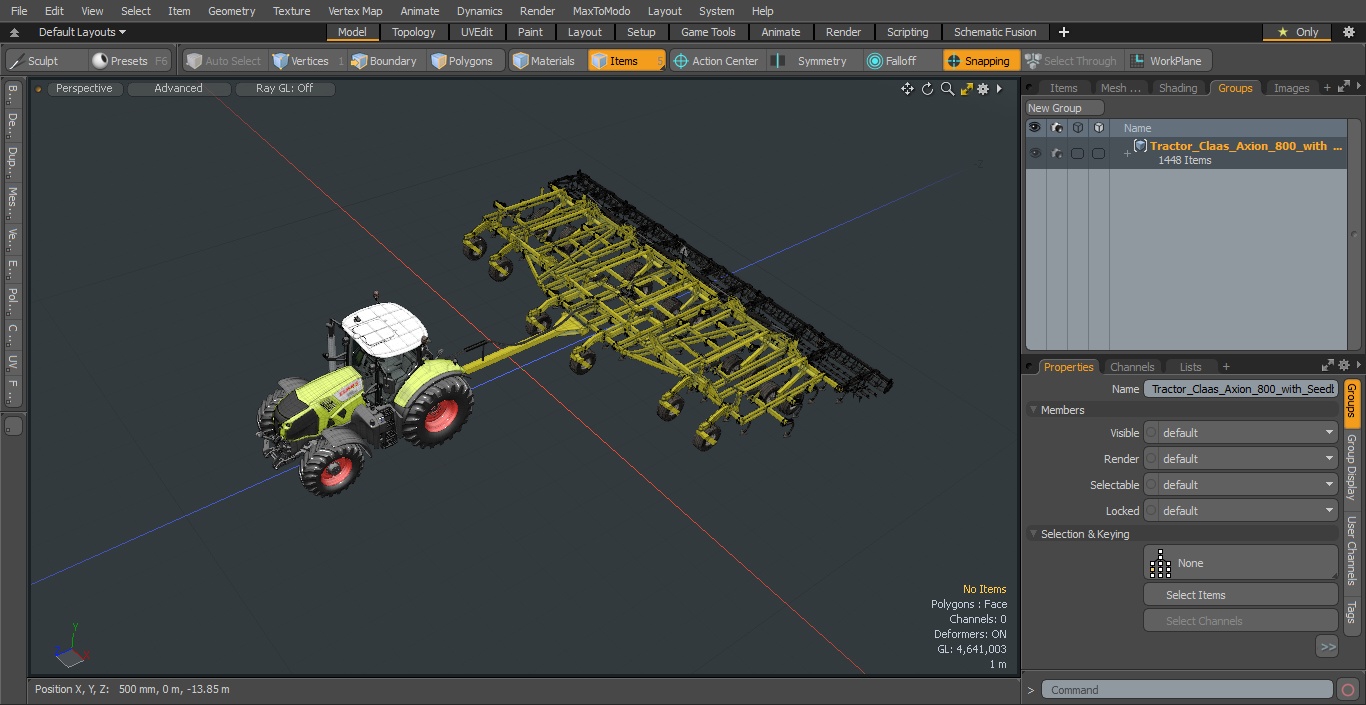1366x705 pixels.
Task: Click the Properties panel gear icon
Action: point(1344,366)
